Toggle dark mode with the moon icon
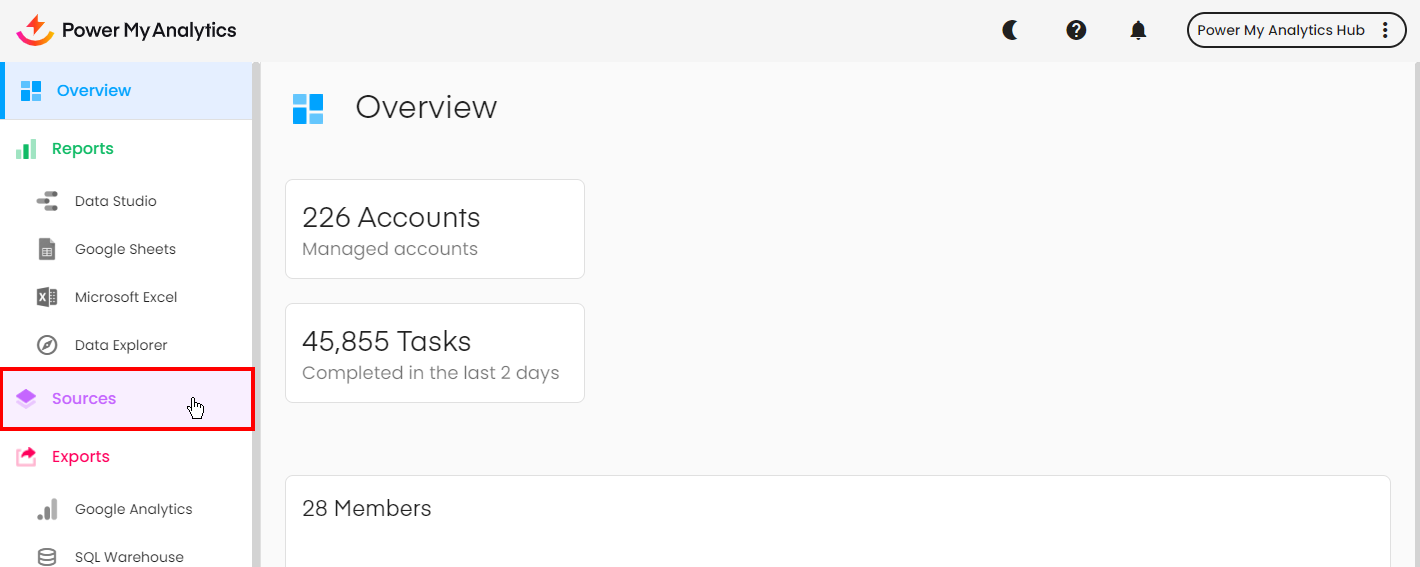 (1010, 30)
